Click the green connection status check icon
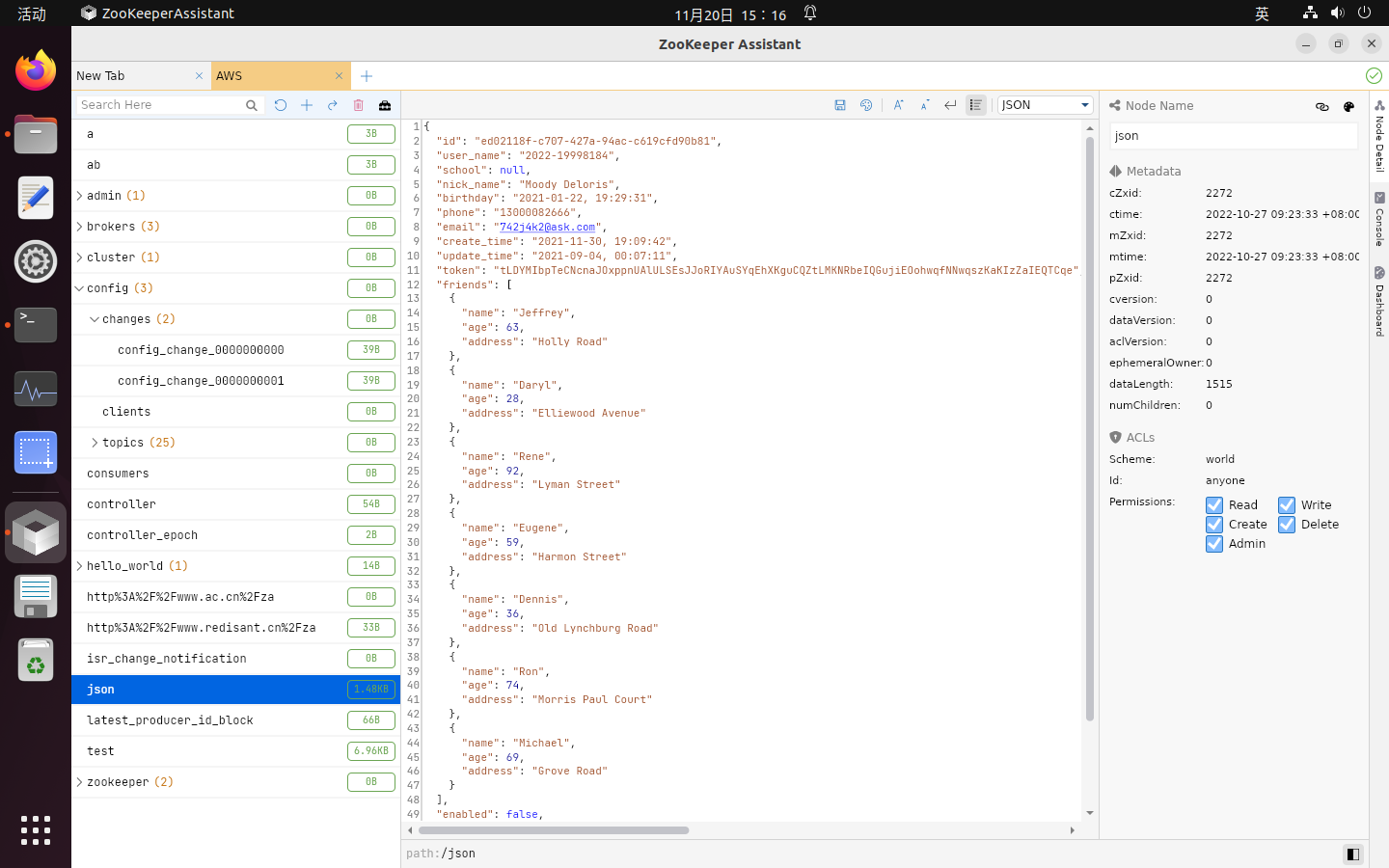Viewport: 1389px width, 868px height. pos(1374,75)
